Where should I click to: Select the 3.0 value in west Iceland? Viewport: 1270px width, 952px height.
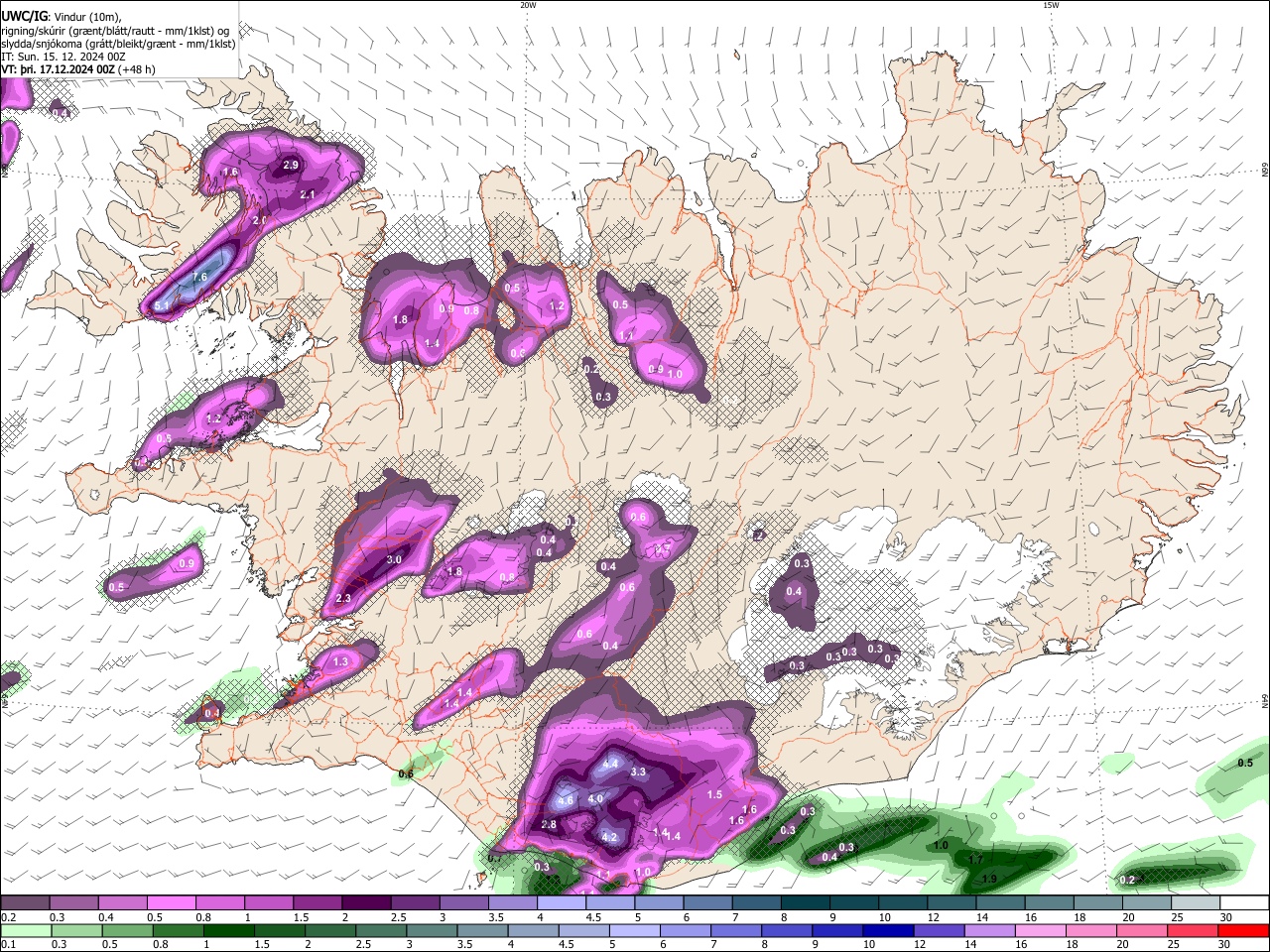tap(394, 559)
